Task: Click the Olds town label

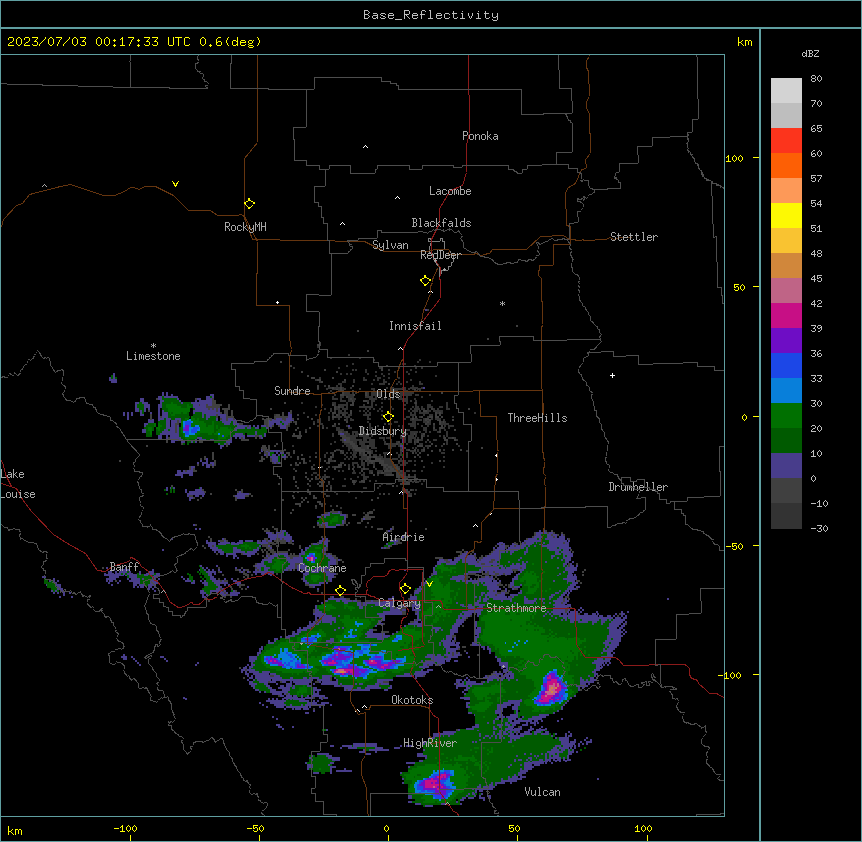Action: [x=388, y=394]
